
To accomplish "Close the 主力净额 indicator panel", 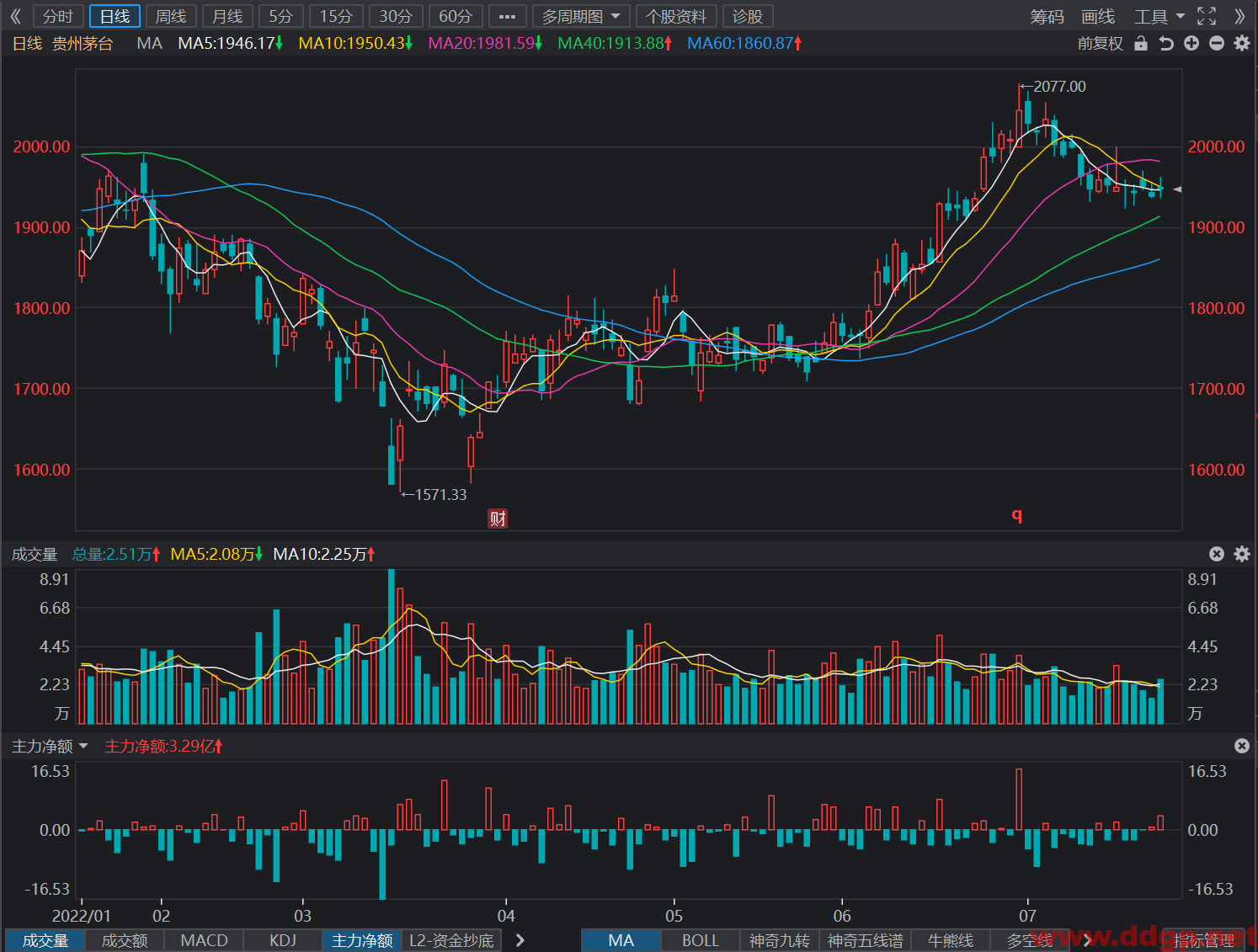I will coord(1242,746).
